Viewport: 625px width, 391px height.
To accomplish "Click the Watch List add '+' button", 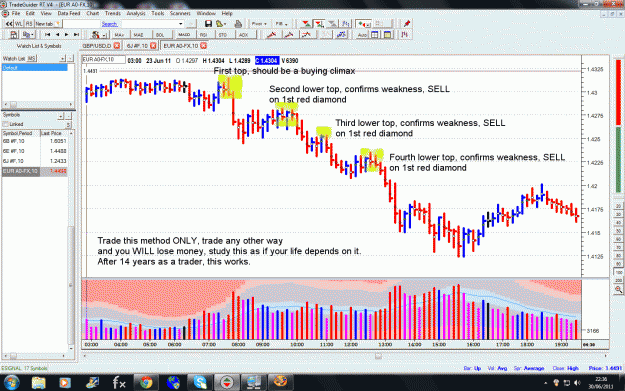I will 62,59.
